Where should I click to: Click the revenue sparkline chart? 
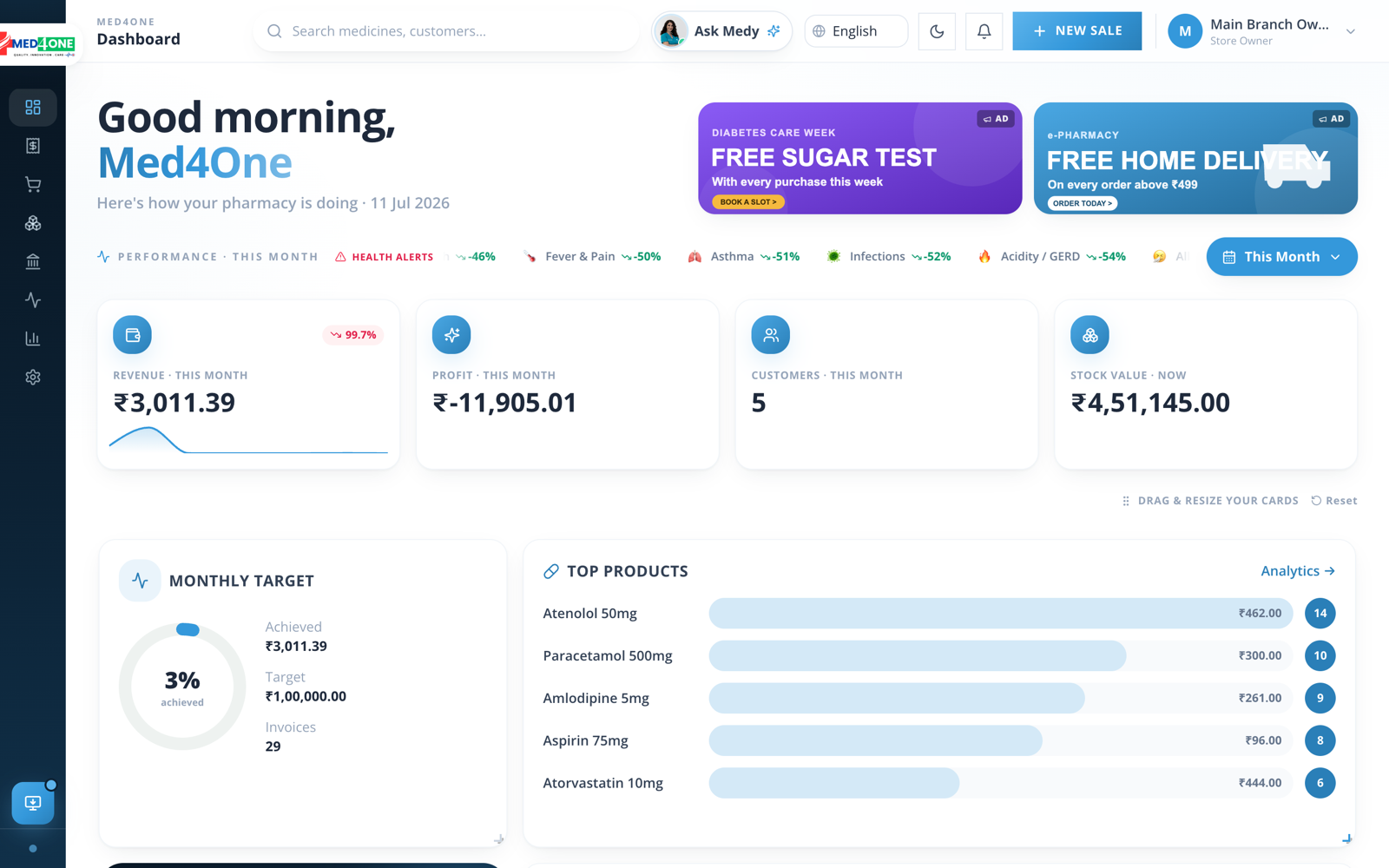tap(248, 440)
